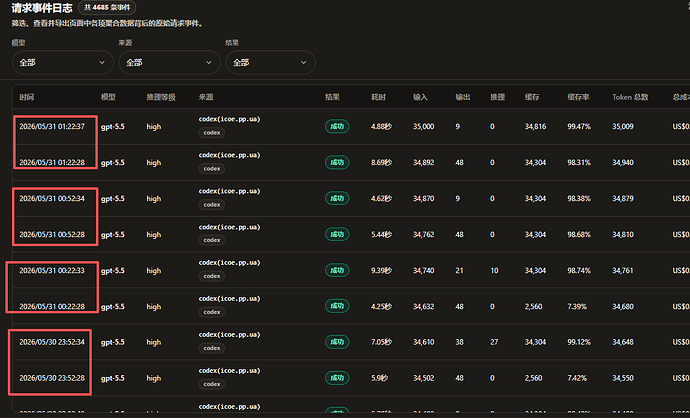
Task: Click input value 34,632
Action: 423,307
